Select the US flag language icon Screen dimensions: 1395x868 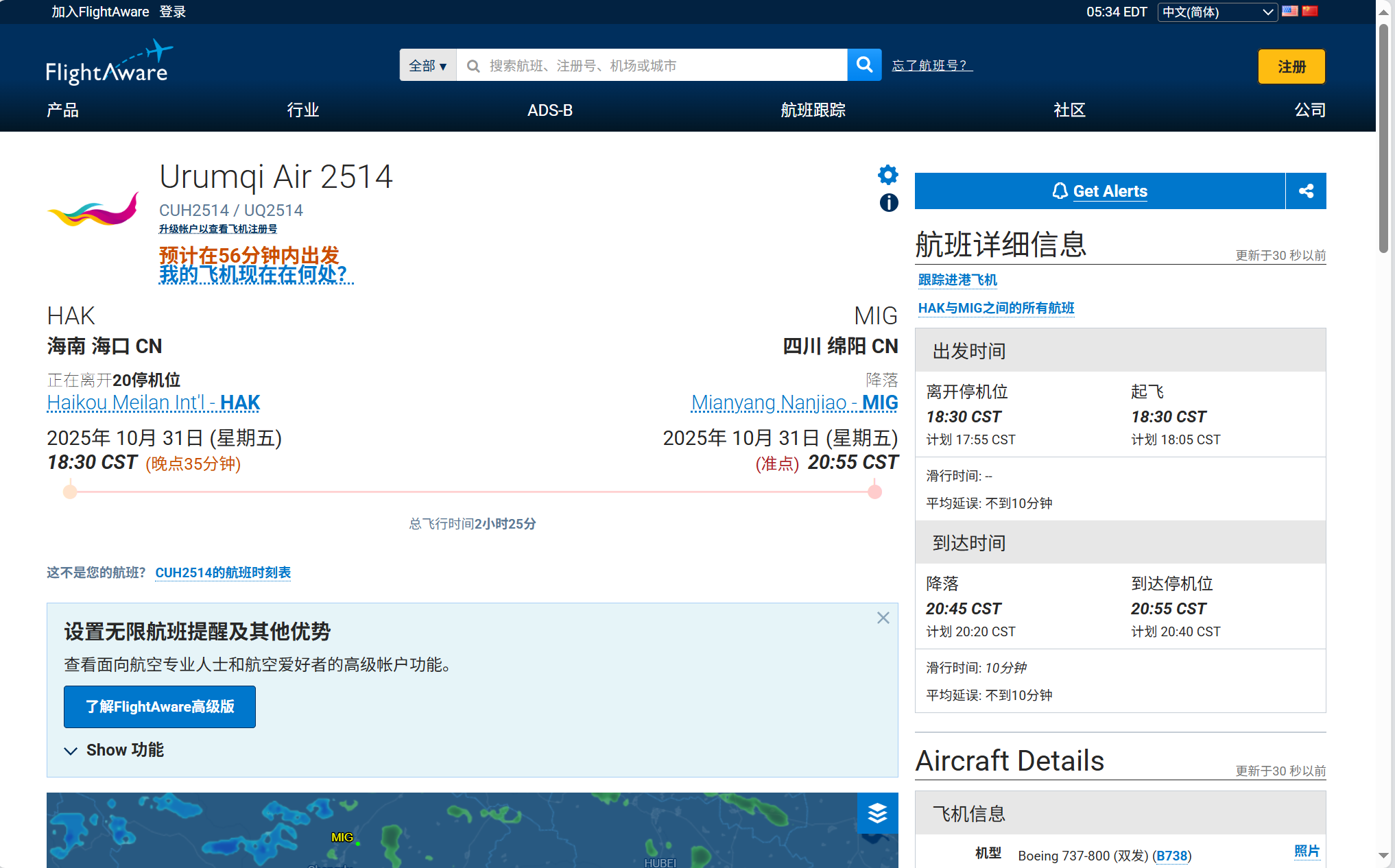pos(1290,11)
